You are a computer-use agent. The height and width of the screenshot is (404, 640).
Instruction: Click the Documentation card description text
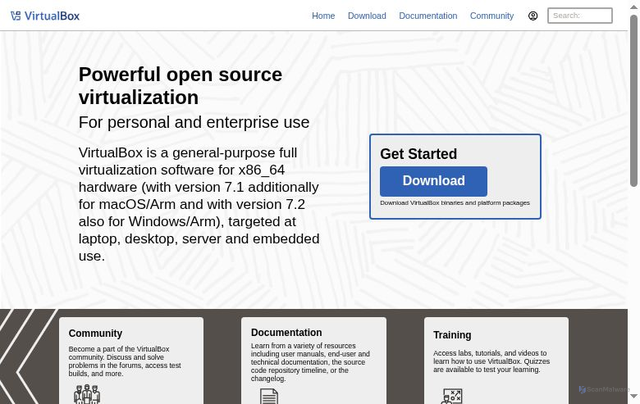tap(310, 362)
